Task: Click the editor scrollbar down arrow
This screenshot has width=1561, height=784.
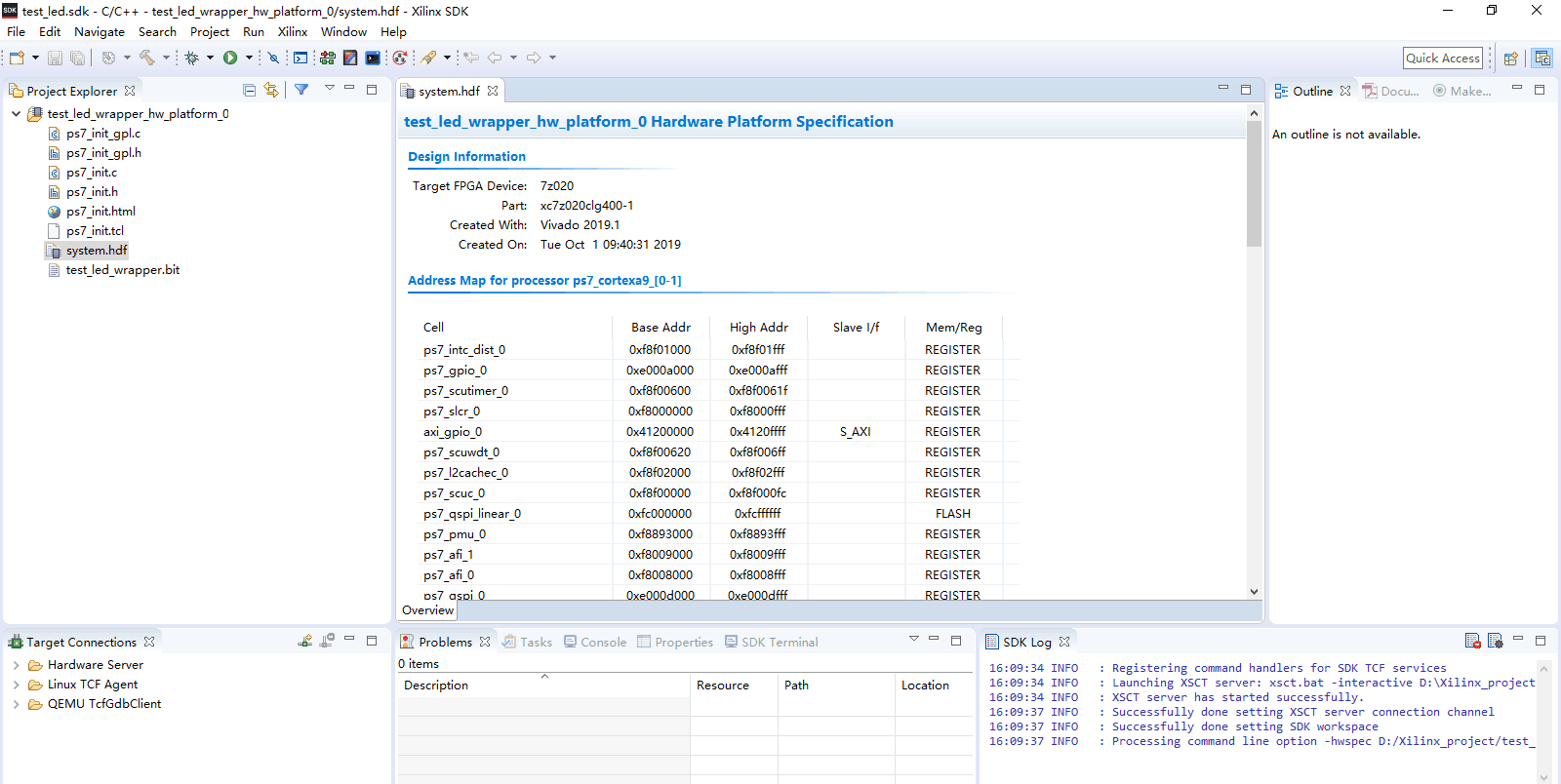Action: (x=1254, y=592)
